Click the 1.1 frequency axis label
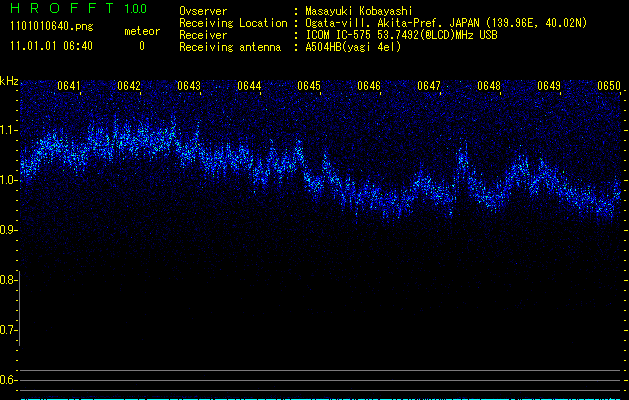The image size is (629, 400). [9, 130]
